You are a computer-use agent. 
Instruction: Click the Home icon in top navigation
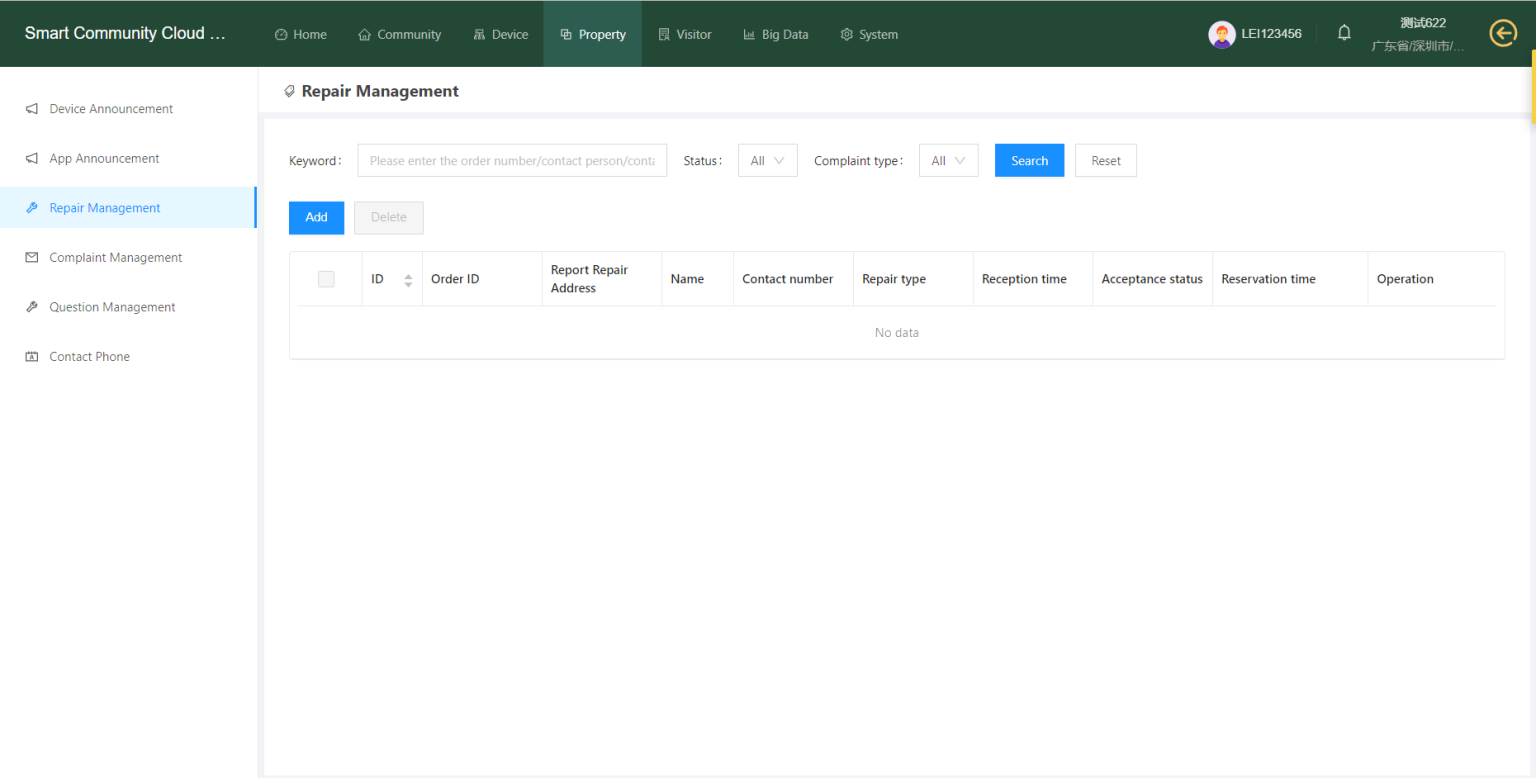tap(300, 34)
